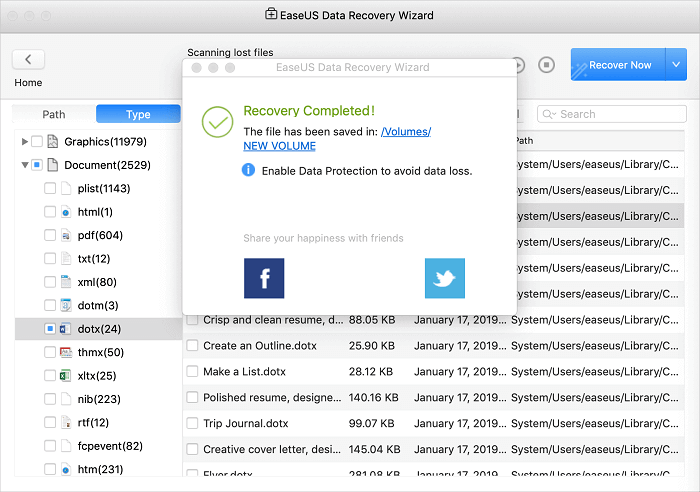Check the Graphics(11979) checkbox

(37, 142)
